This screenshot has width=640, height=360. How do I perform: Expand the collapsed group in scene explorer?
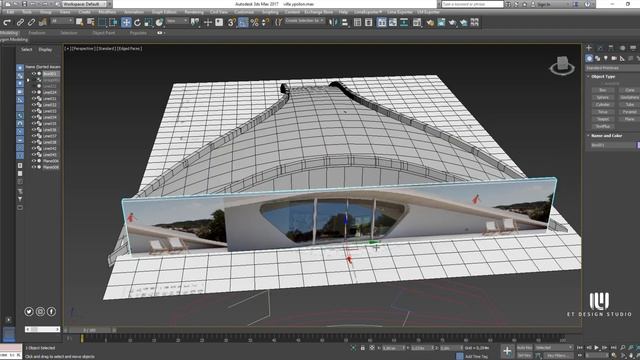pos(28,80)
